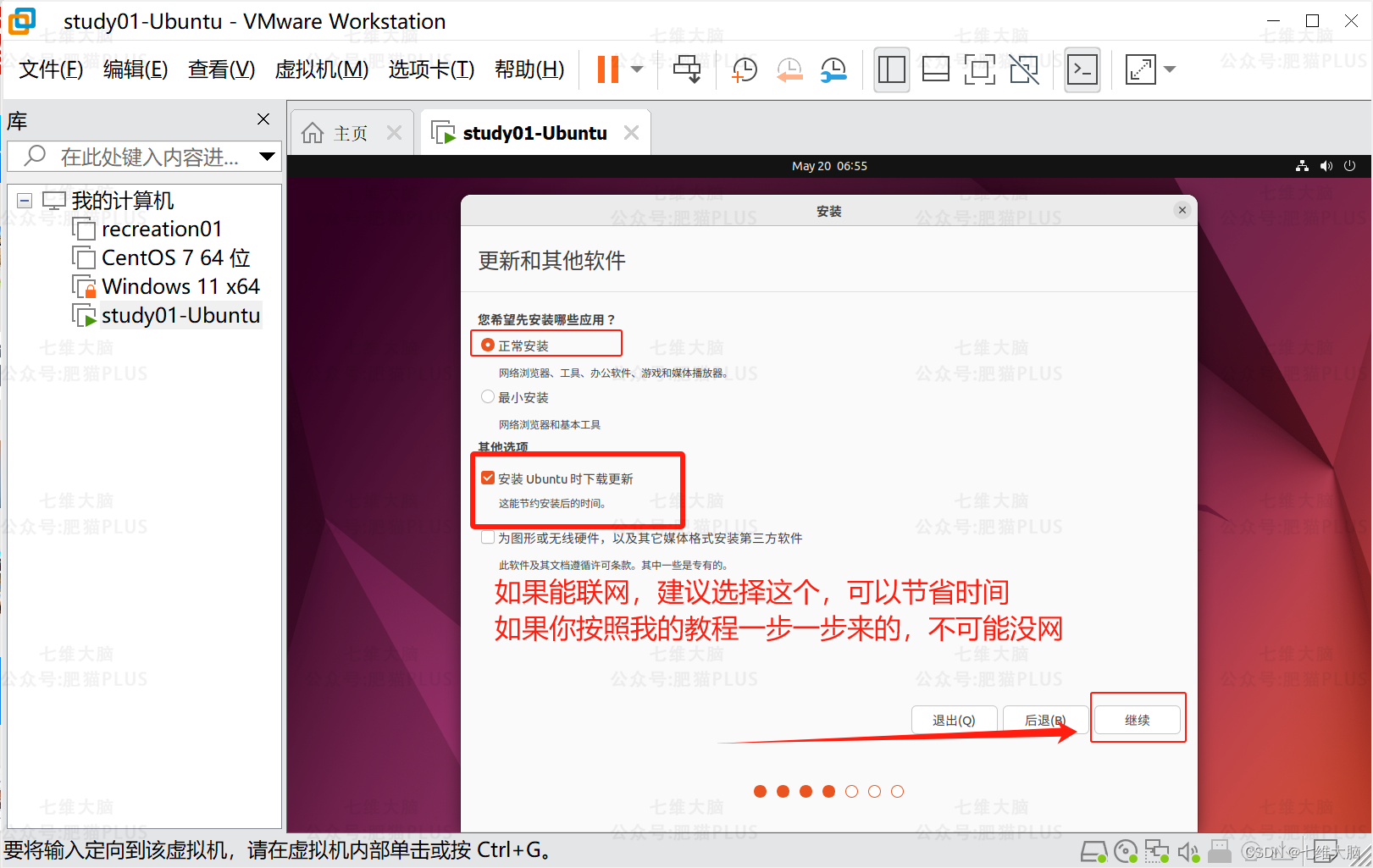The width and height of the screenshot is (1373, 868).
Task: Open the 虚拟机(M) menu
Action: (322, 69)
